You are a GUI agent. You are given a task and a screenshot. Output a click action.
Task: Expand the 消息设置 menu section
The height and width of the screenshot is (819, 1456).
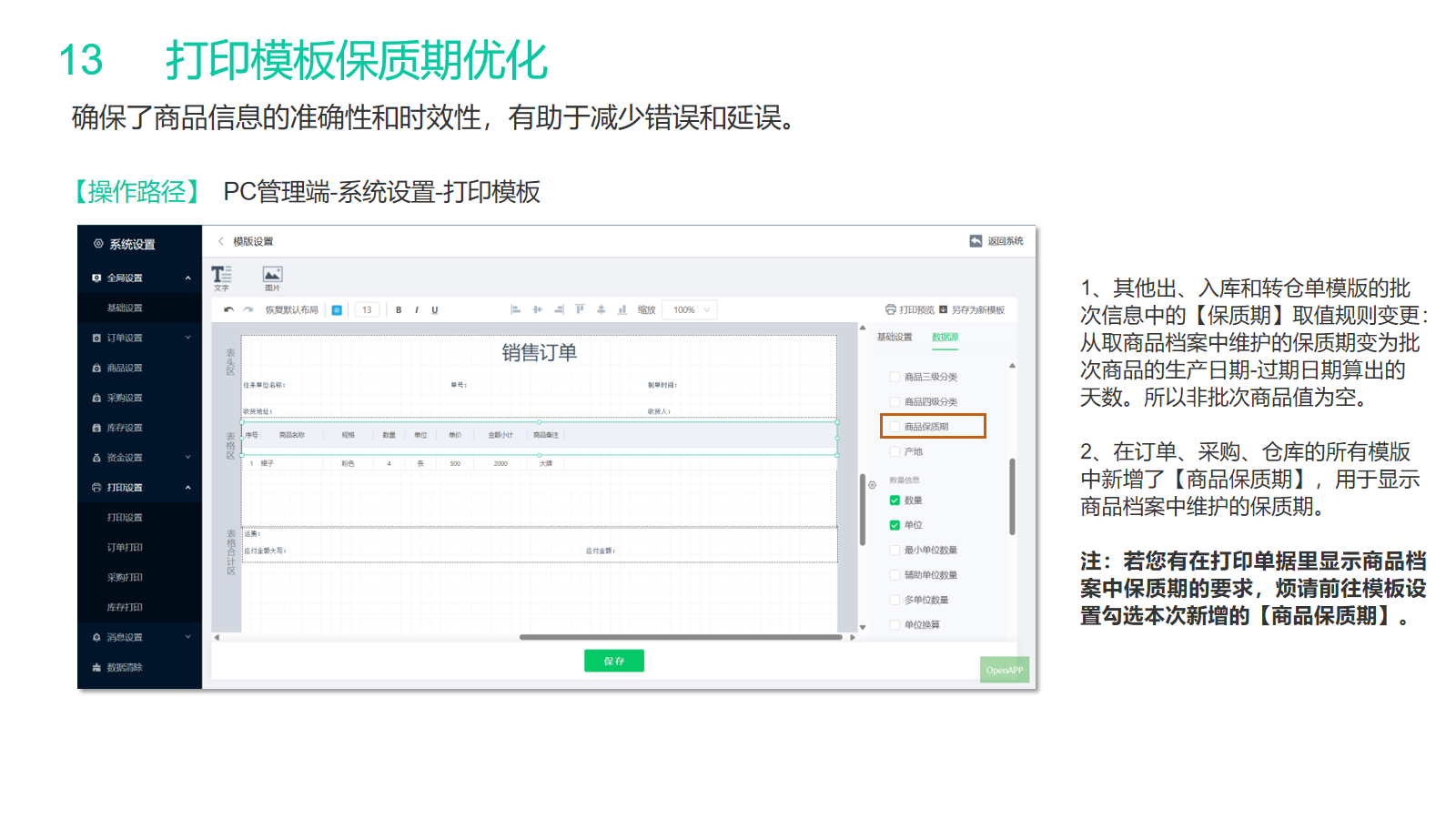188,637
